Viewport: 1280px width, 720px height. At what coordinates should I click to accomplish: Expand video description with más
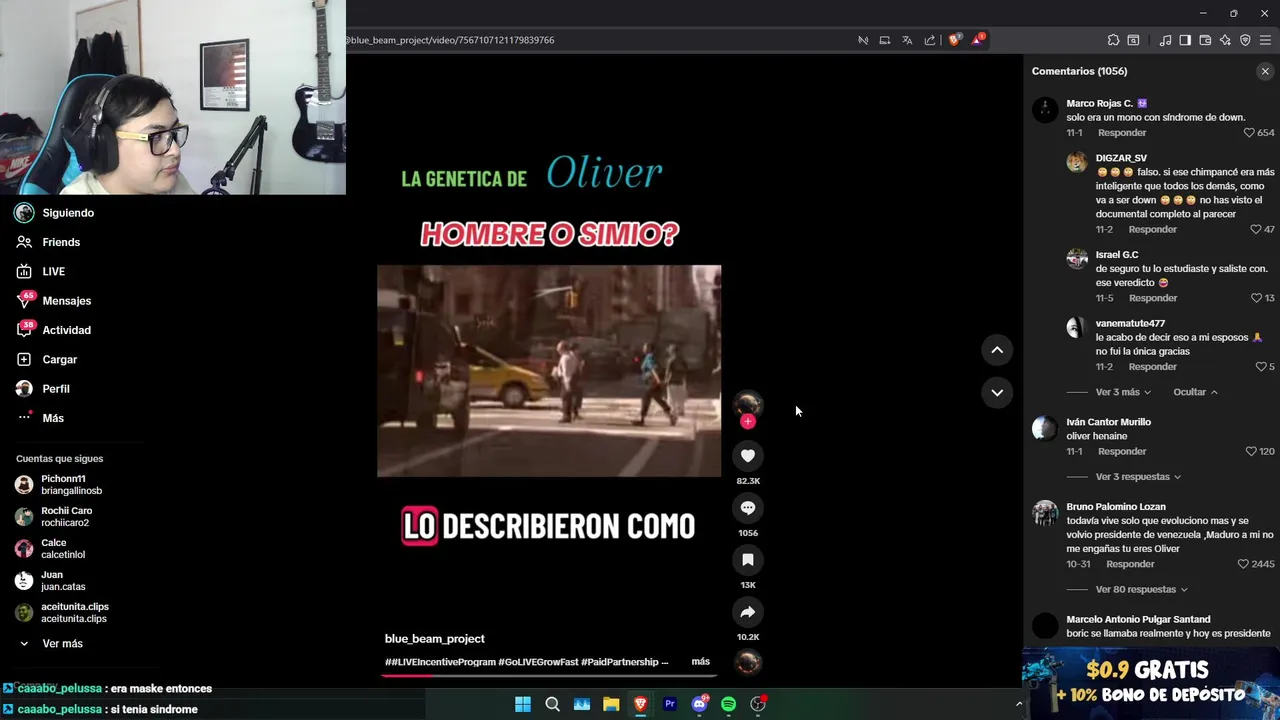pyautogui.click(x=700, y=662)
